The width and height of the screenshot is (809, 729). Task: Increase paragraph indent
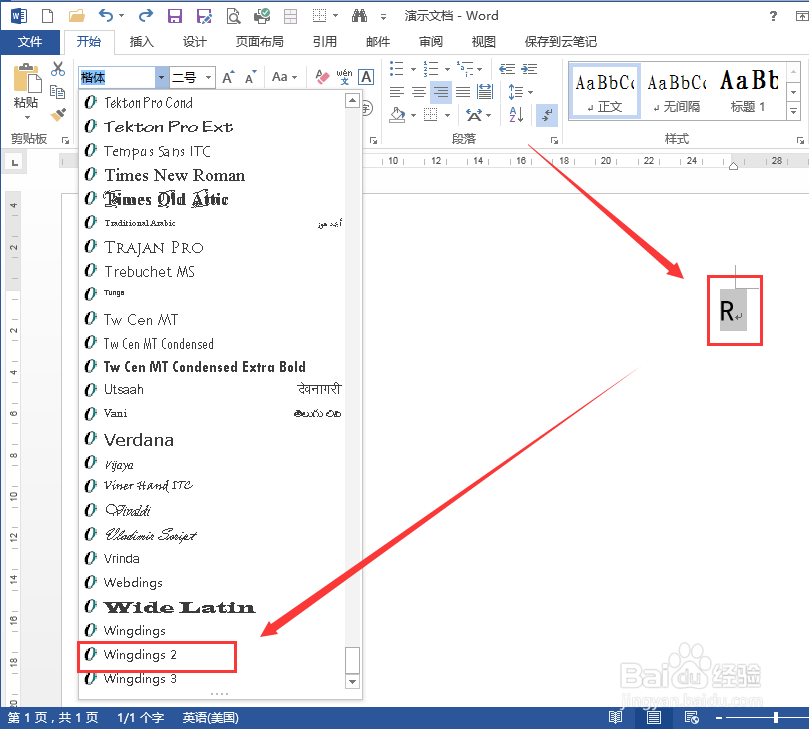pyautogui.click(x=529, y=69)
